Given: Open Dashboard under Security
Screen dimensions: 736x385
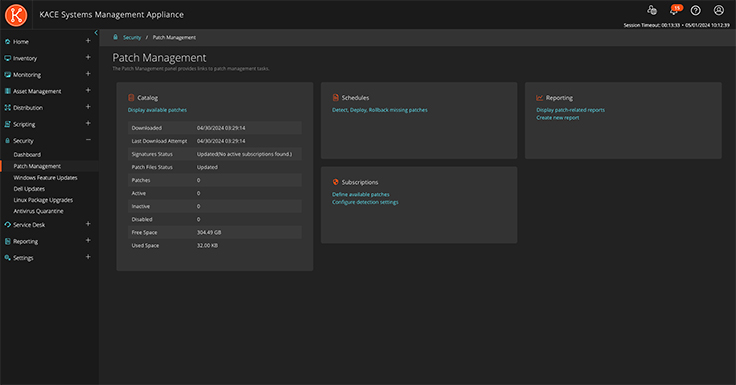Looking at the screenshot, I should 27,154.
